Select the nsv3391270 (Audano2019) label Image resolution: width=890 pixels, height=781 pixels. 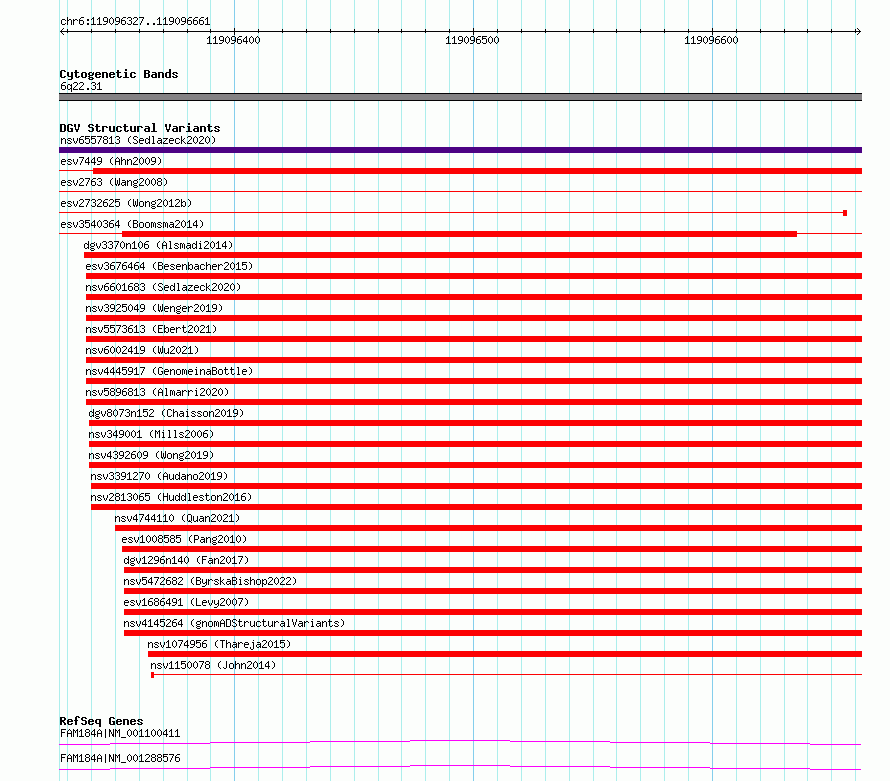coord(159,476)
